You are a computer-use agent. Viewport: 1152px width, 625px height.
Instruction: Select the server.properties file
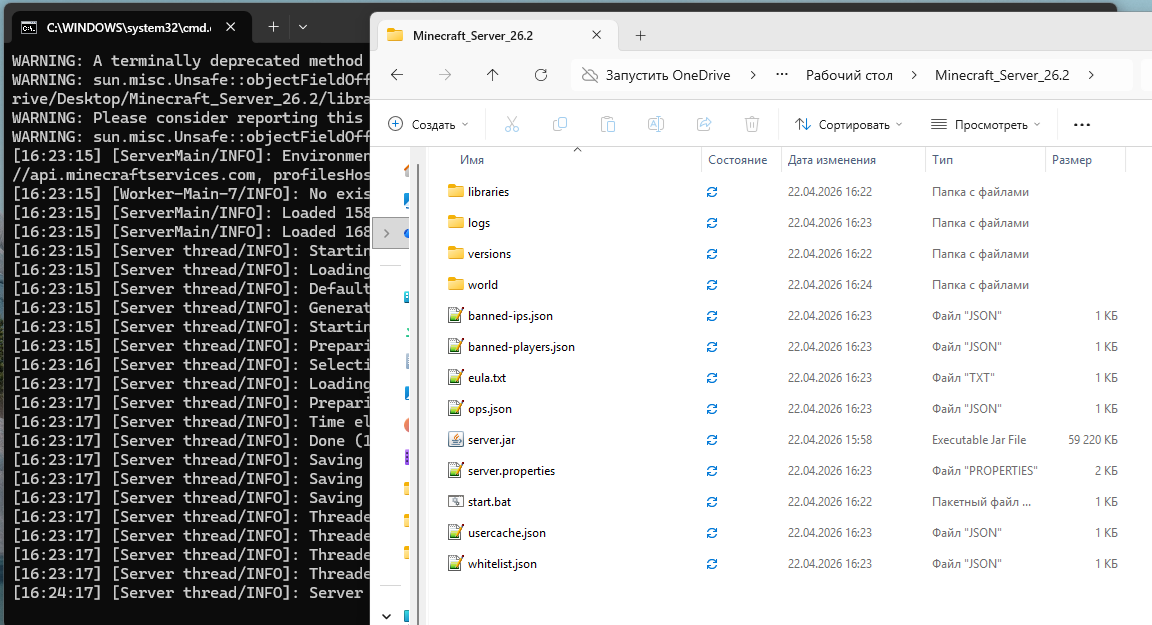coord(511,471)
